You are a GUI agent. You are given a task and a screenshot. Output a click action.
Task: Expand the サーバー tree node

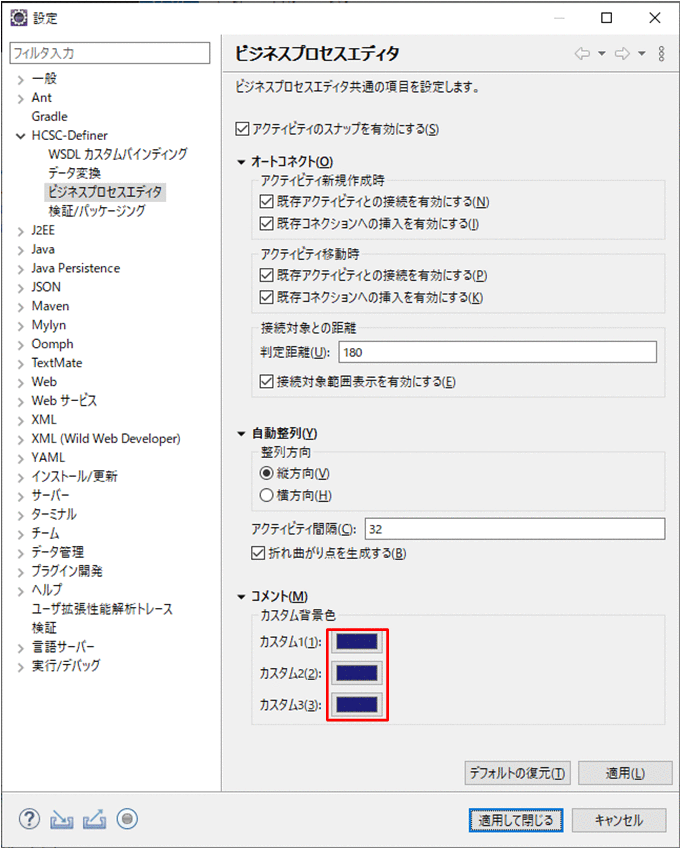[21, 497]
